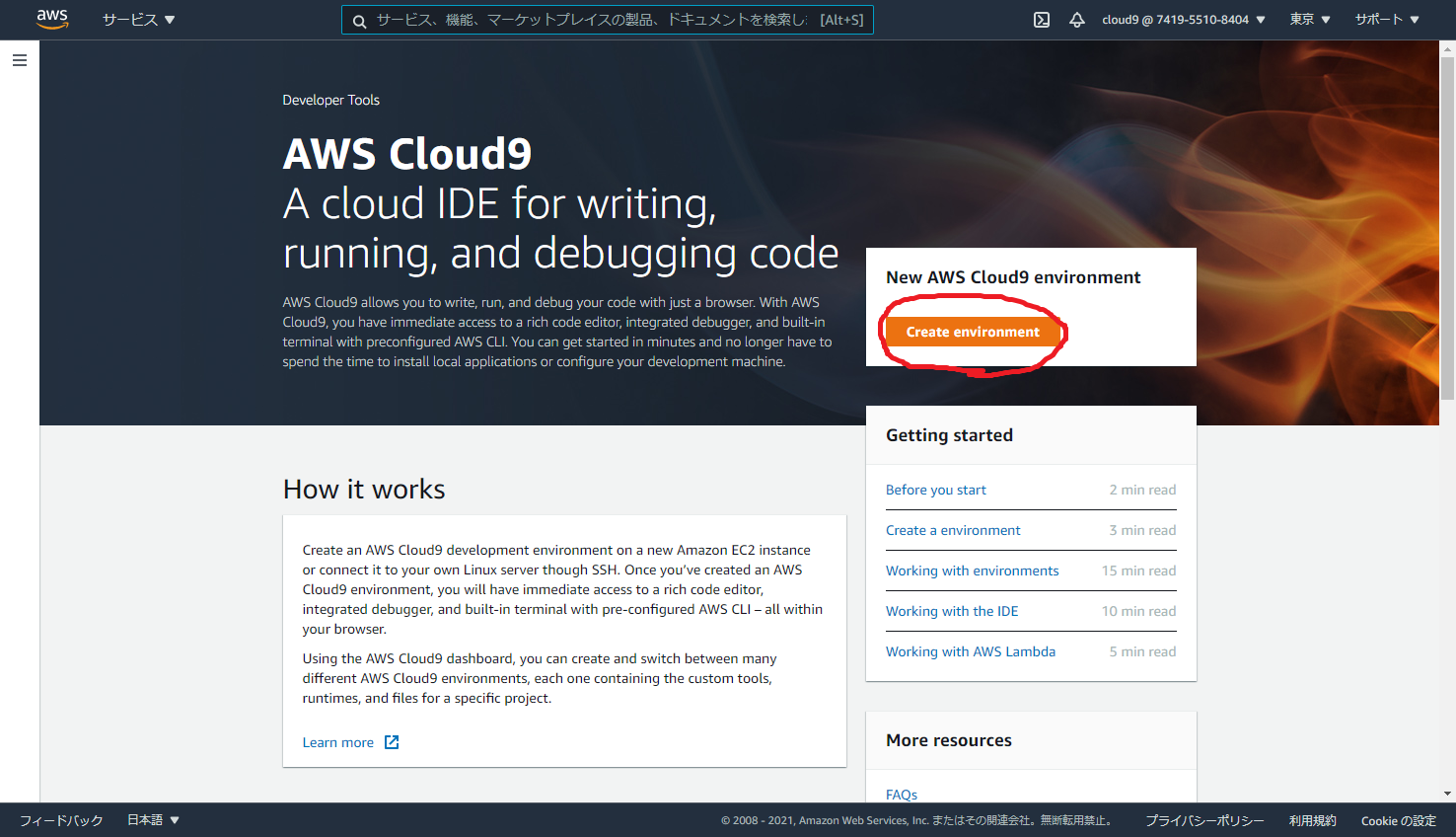This screenshot has height=837, width=1456.
Task: Click the search magnifier icon
Action: [359, 21]
